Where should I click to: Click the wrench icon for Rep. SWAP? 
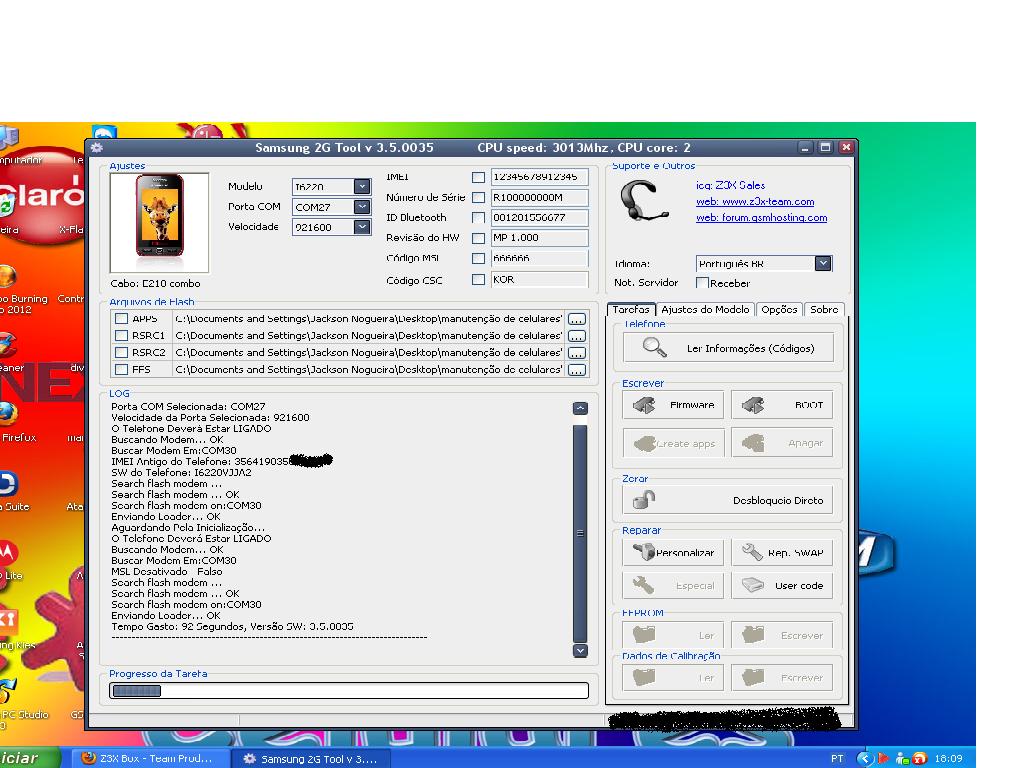[752, 552]
